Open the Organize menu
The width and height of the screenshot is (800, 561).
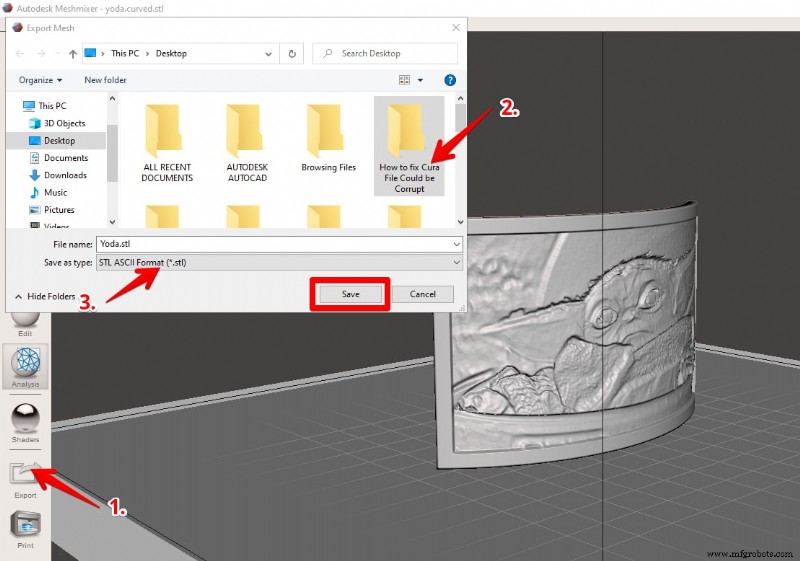click(x=40, y=80)
